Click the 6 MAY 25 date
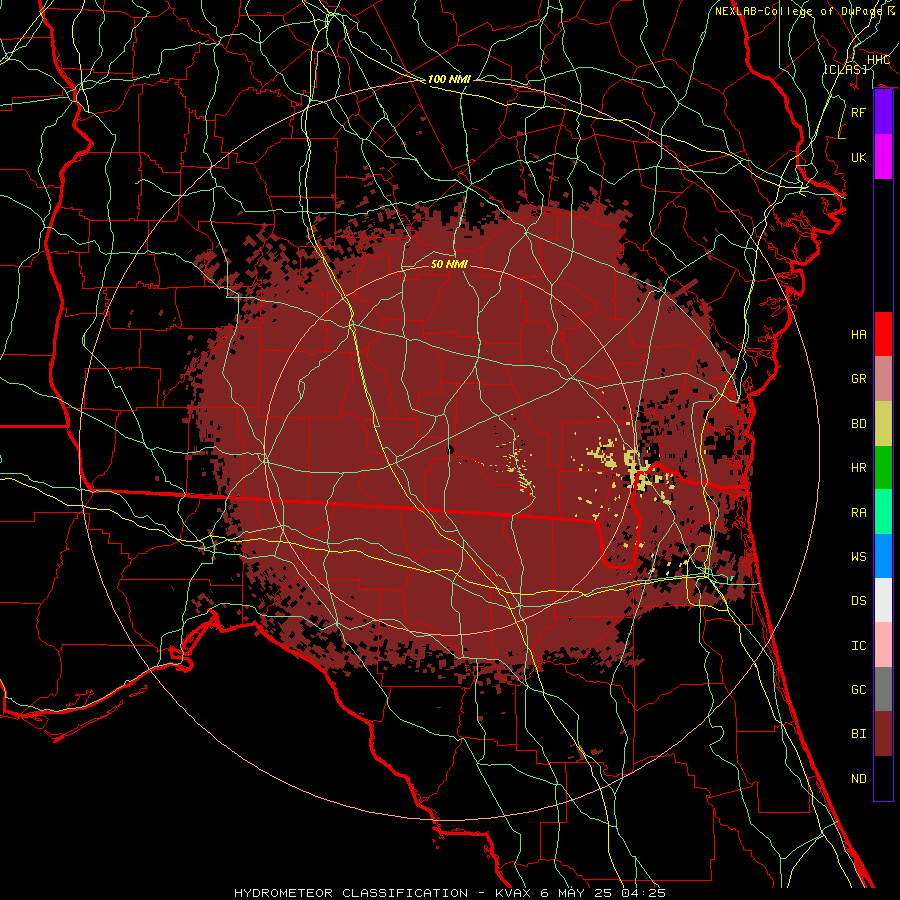Image resolution: width=900 pixels, height=900 pixels. [576, 893]
